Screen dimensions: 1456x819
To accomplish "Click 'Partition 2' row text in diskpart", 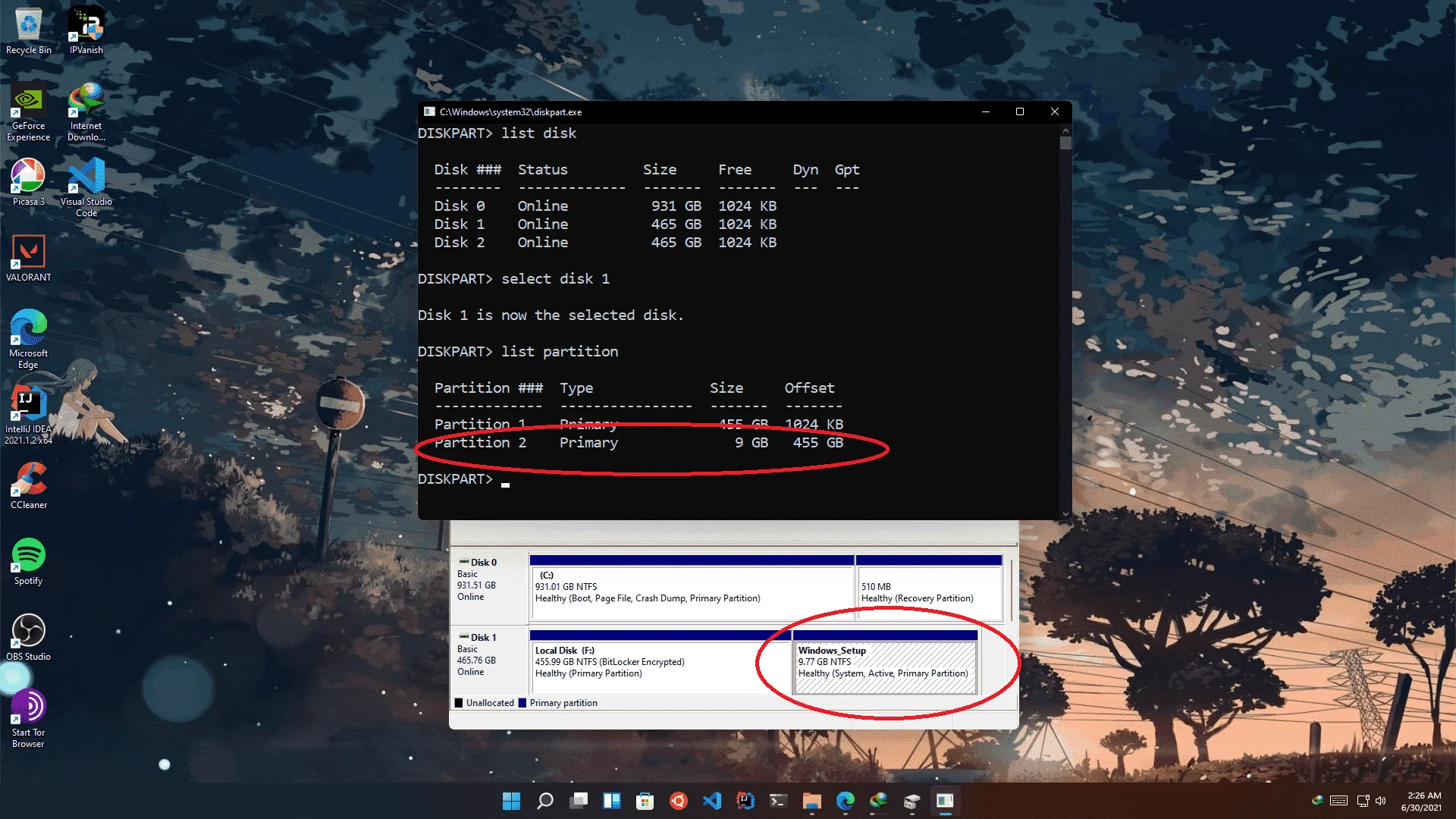I will click(639, 443).
